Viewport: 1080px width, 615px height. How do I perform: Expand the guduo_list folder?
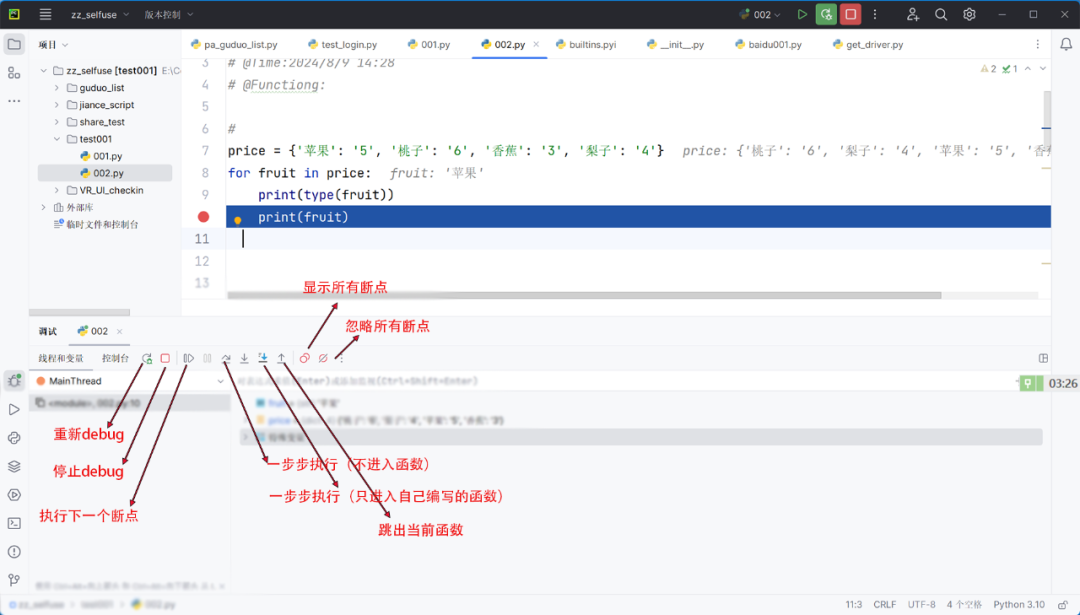point(58,89)
